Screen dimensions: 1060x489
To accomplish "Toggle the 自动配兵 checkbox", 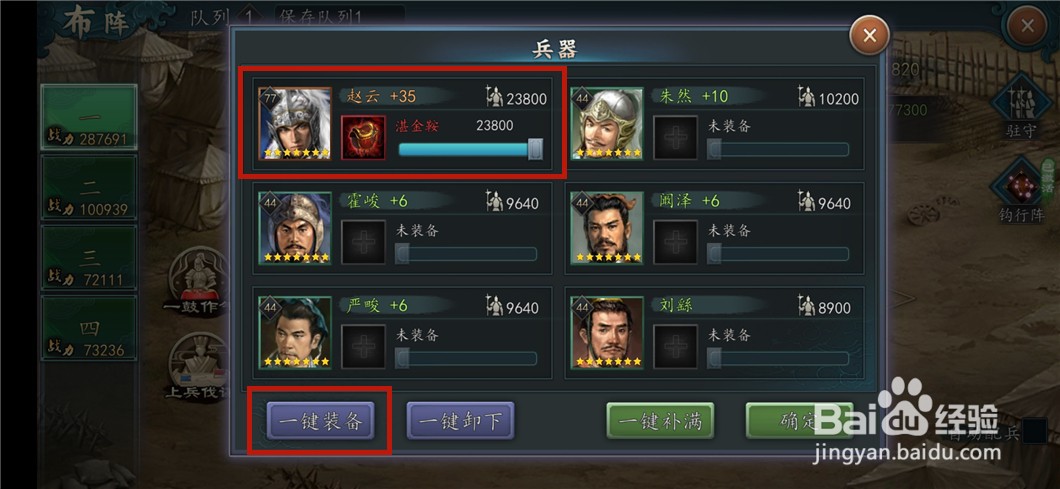I will click(1034, 432).
